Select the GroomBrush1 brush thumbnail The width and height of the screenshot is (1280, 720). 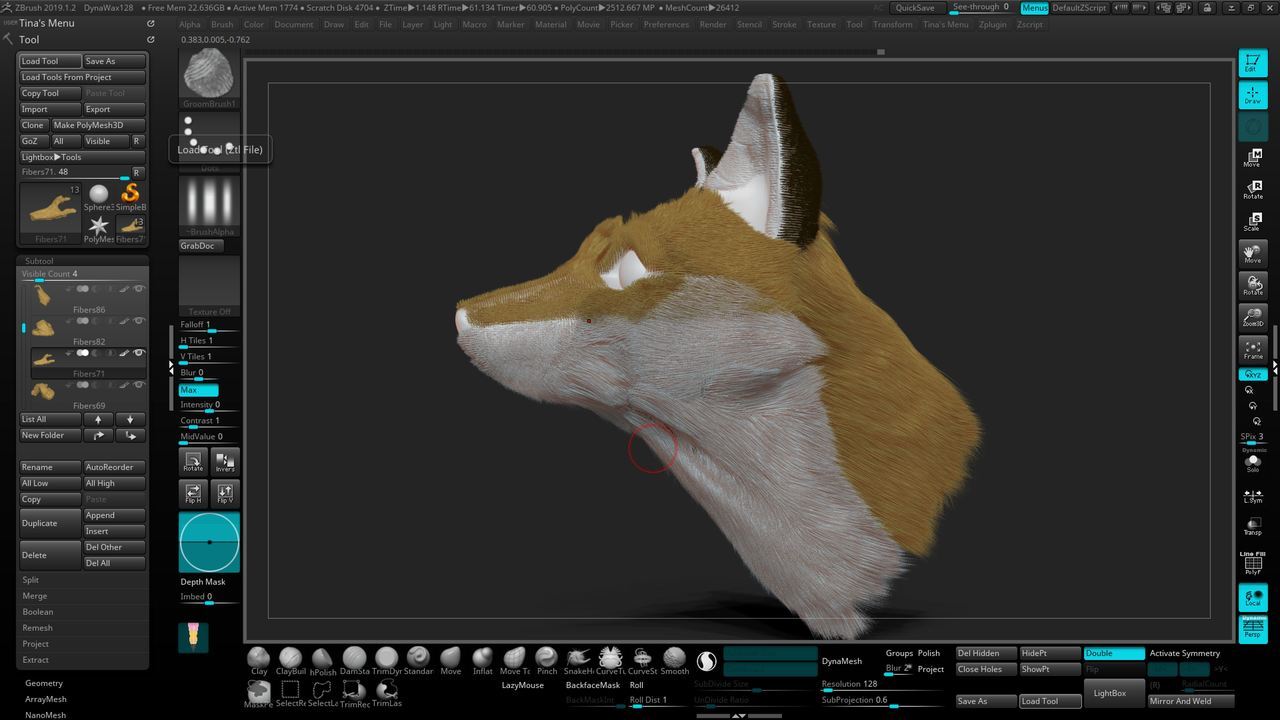(x=209, y=78)
